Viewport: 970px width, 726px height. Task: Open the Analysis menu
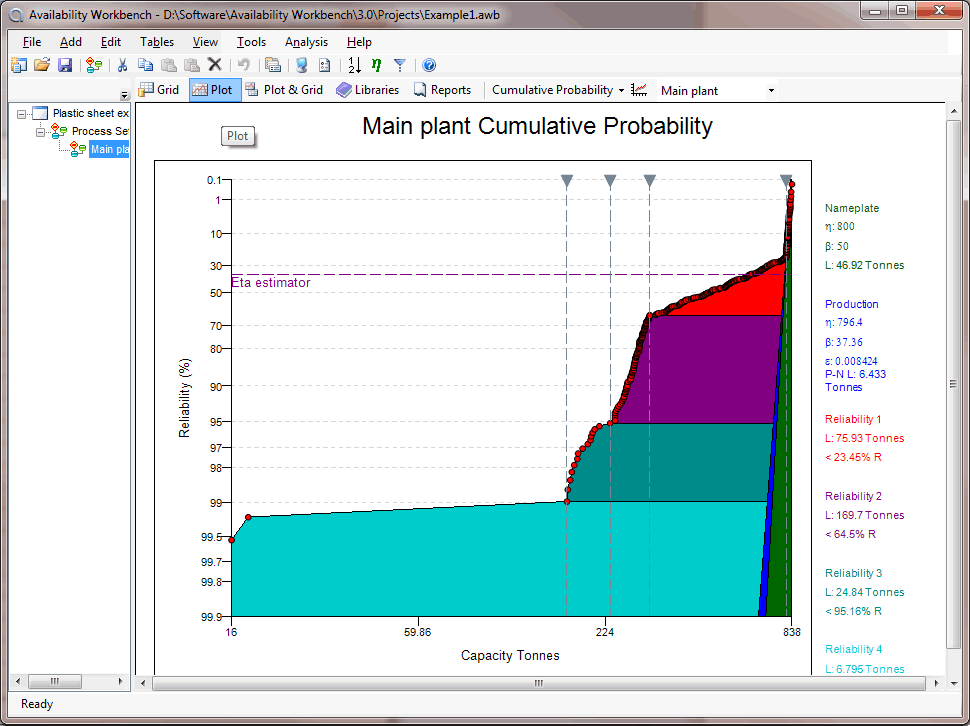pyautogui.click(x=306, y=42)
